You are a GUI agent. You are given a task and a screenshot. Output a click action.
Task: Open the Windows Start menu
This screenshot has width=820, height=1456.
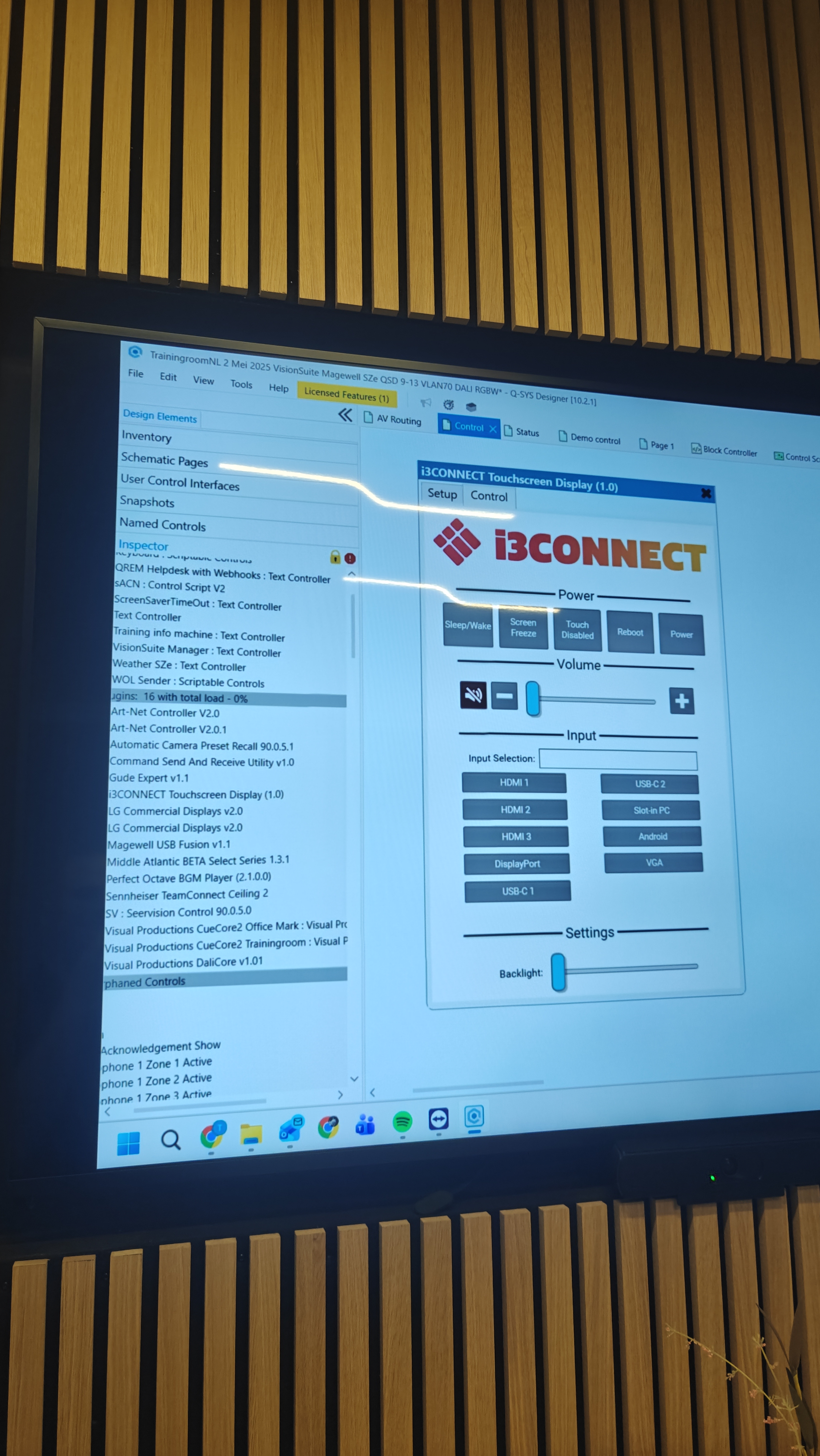click(x=129, y=1143)
